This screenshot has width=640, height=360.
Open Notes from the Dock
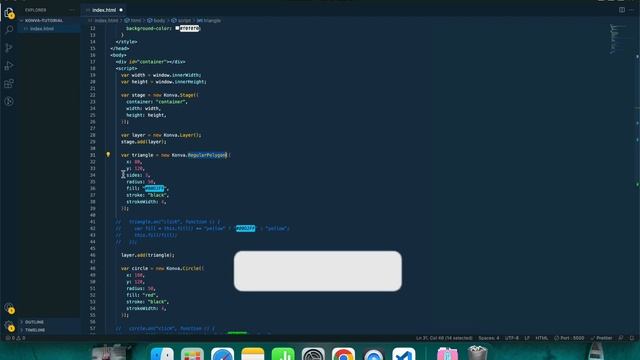coord(253,353)
